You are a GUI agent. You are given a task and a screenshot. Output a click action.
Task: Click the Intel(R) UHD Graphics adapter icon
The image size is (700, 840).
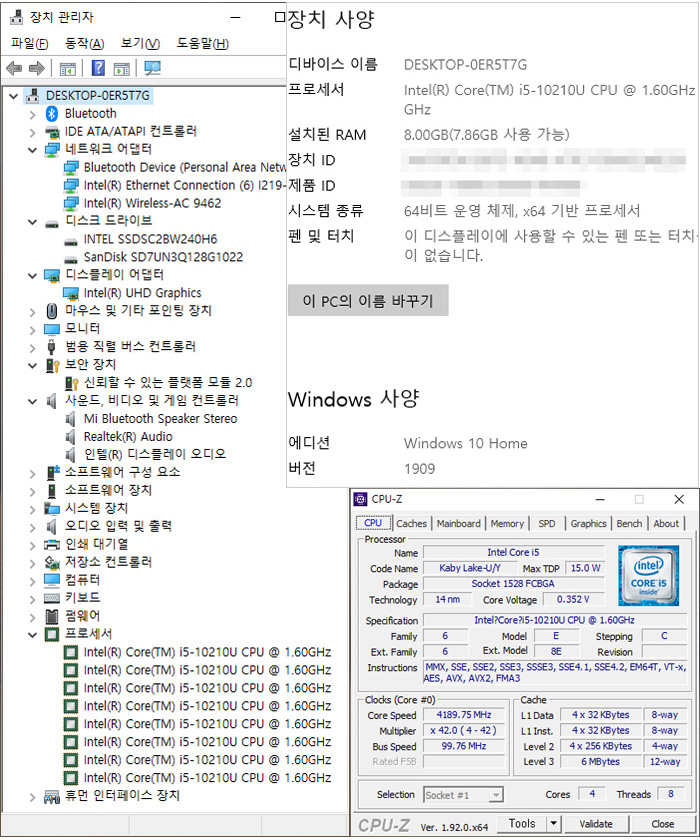click(71, 293)
